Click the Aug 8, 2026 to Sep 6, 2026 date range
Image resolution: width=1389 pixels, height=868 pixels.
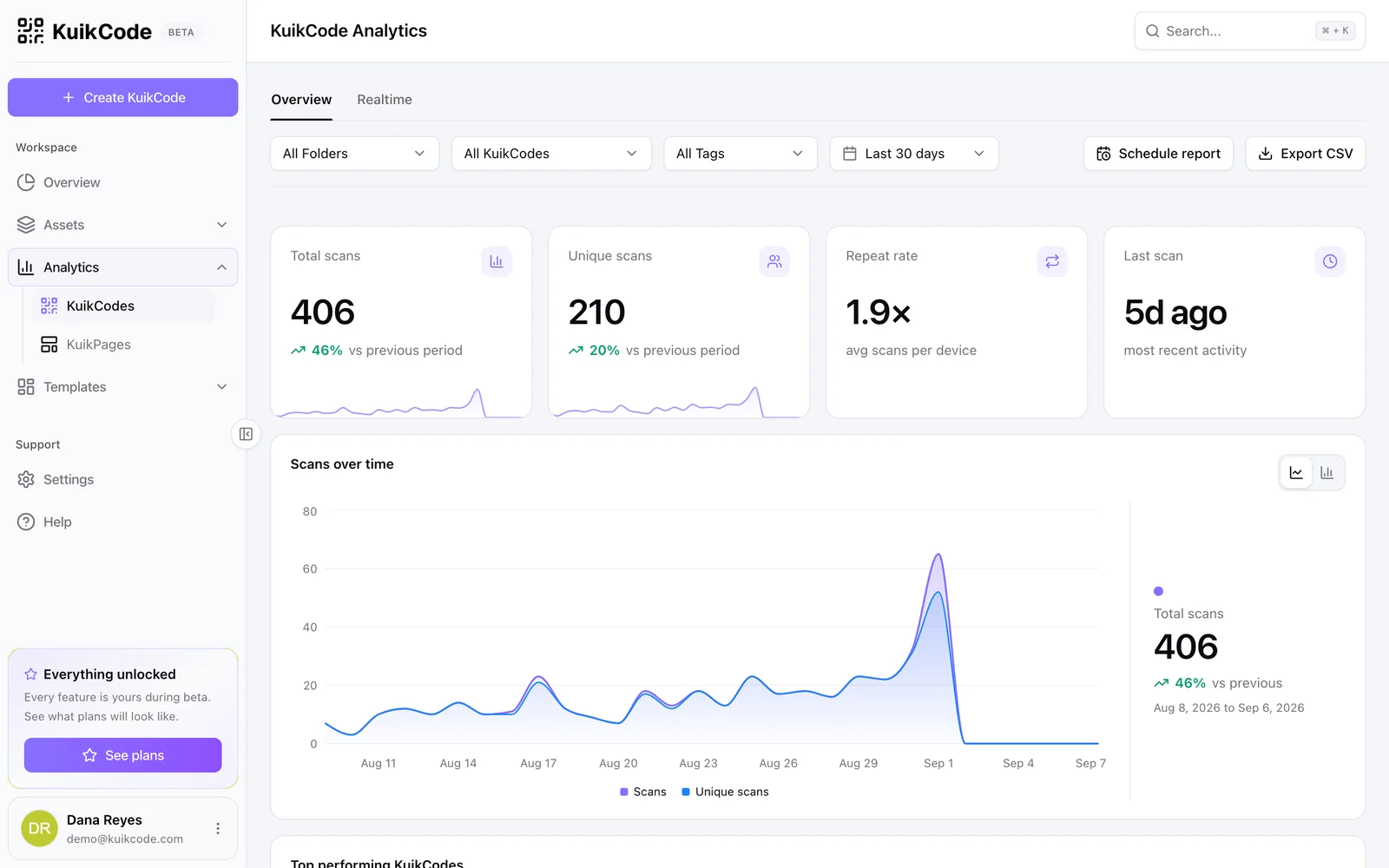[1228, 708]
